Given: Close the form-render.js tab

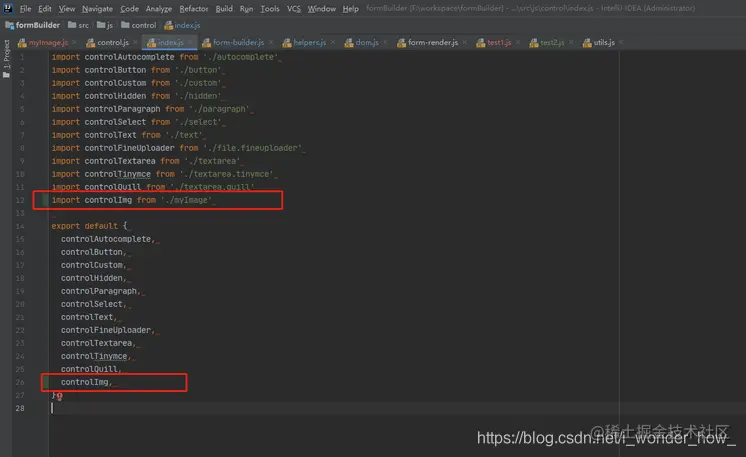Looking at the screenshot, I should [x=464, y=42].
